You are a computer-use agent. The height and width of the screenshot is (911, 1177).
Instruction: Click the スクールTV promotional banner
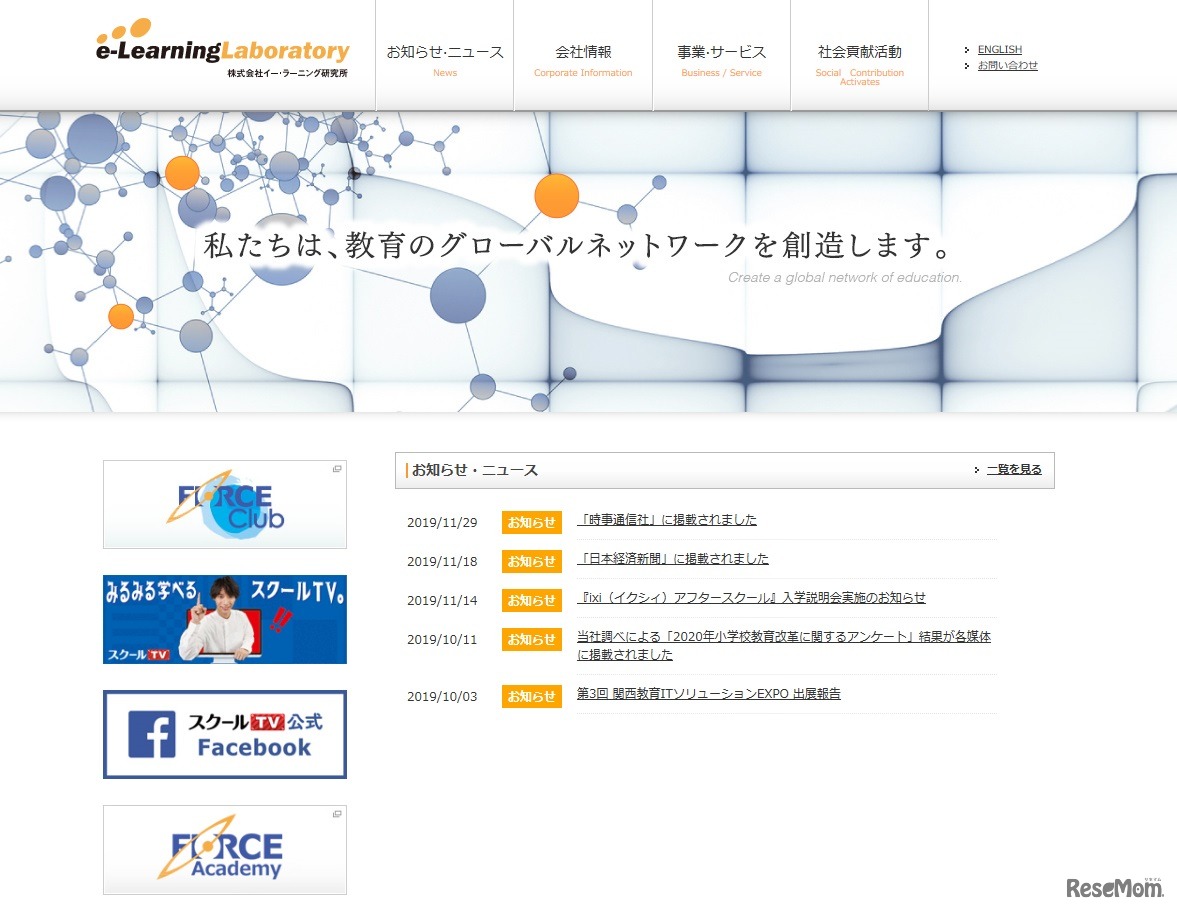click(x=224, y=618)
